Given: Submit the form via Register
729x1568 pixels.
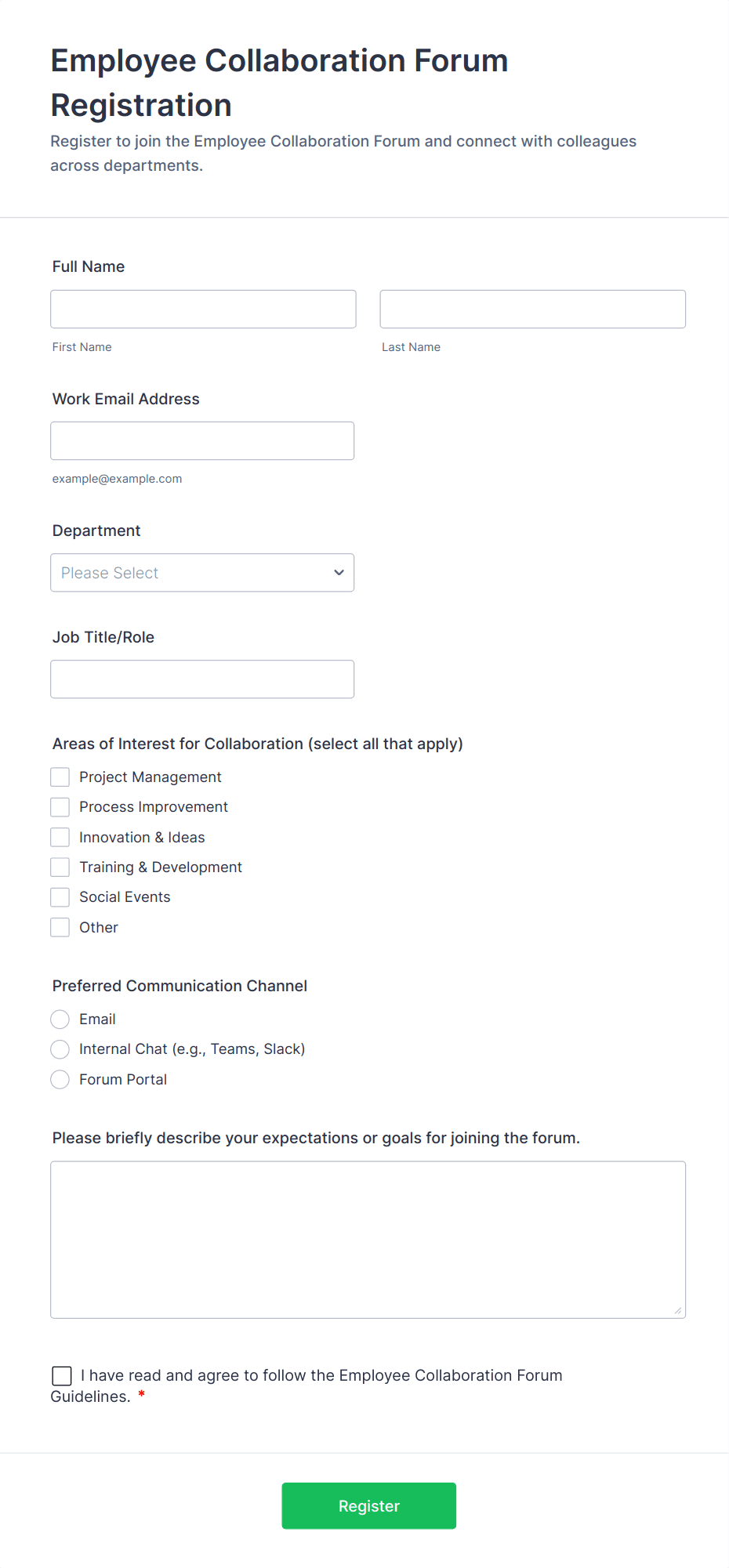Looking at the screenshot, I should (368, 1505).
